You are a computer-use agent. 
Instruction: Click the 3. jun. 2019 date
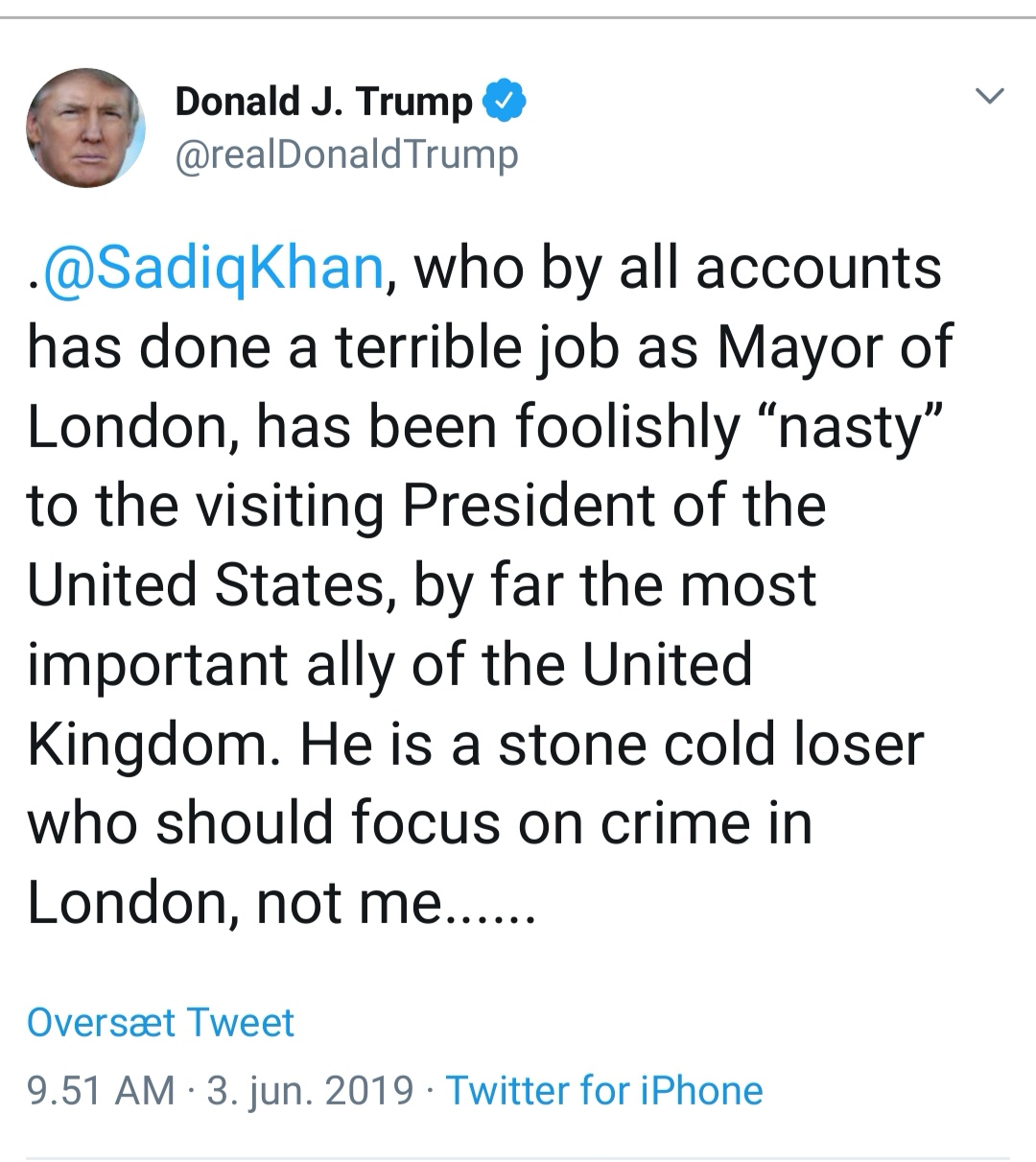[x=310, y=1091]
